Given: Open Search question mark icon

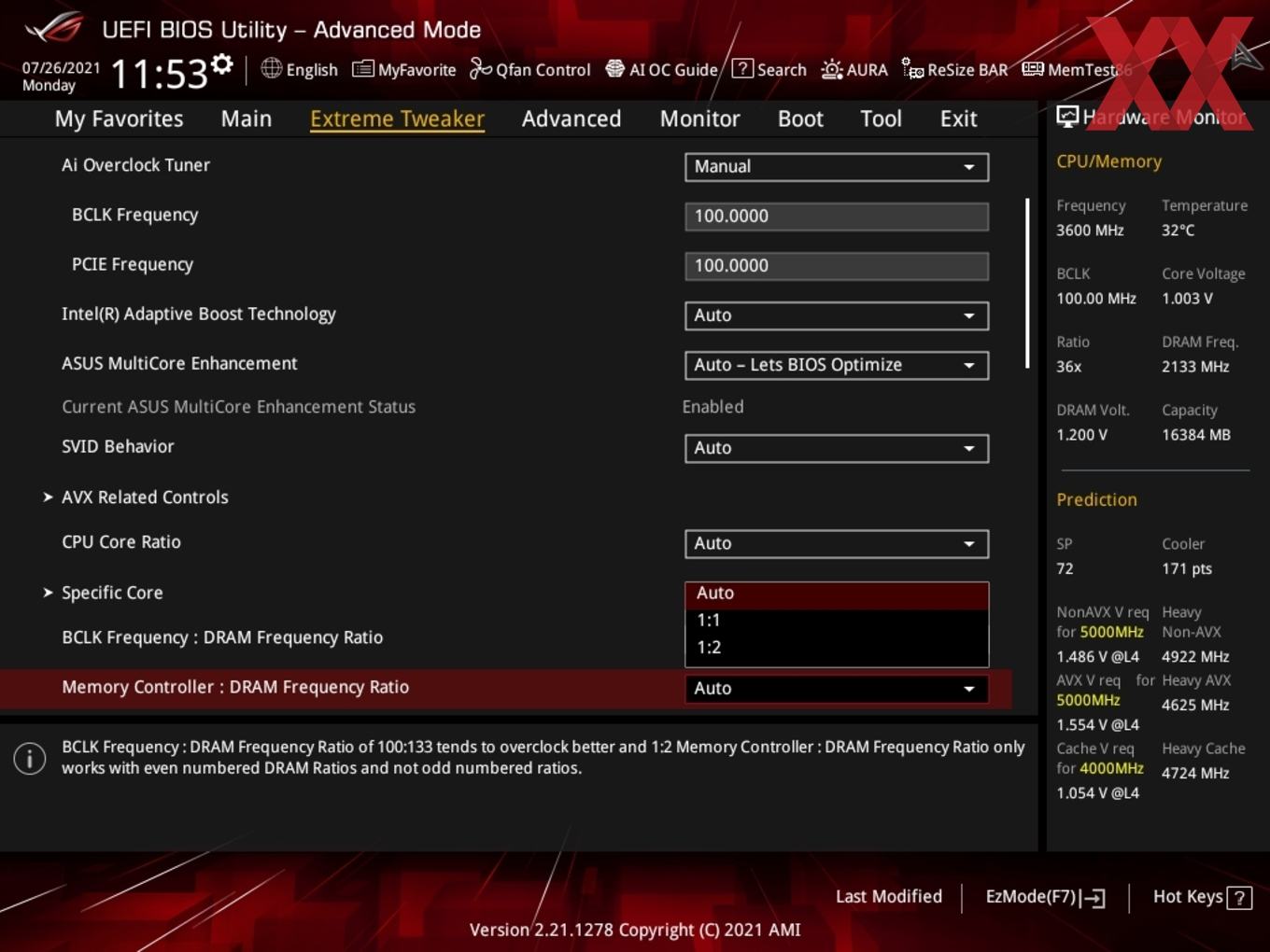Looking at the screenshot, I should [742, 68].
